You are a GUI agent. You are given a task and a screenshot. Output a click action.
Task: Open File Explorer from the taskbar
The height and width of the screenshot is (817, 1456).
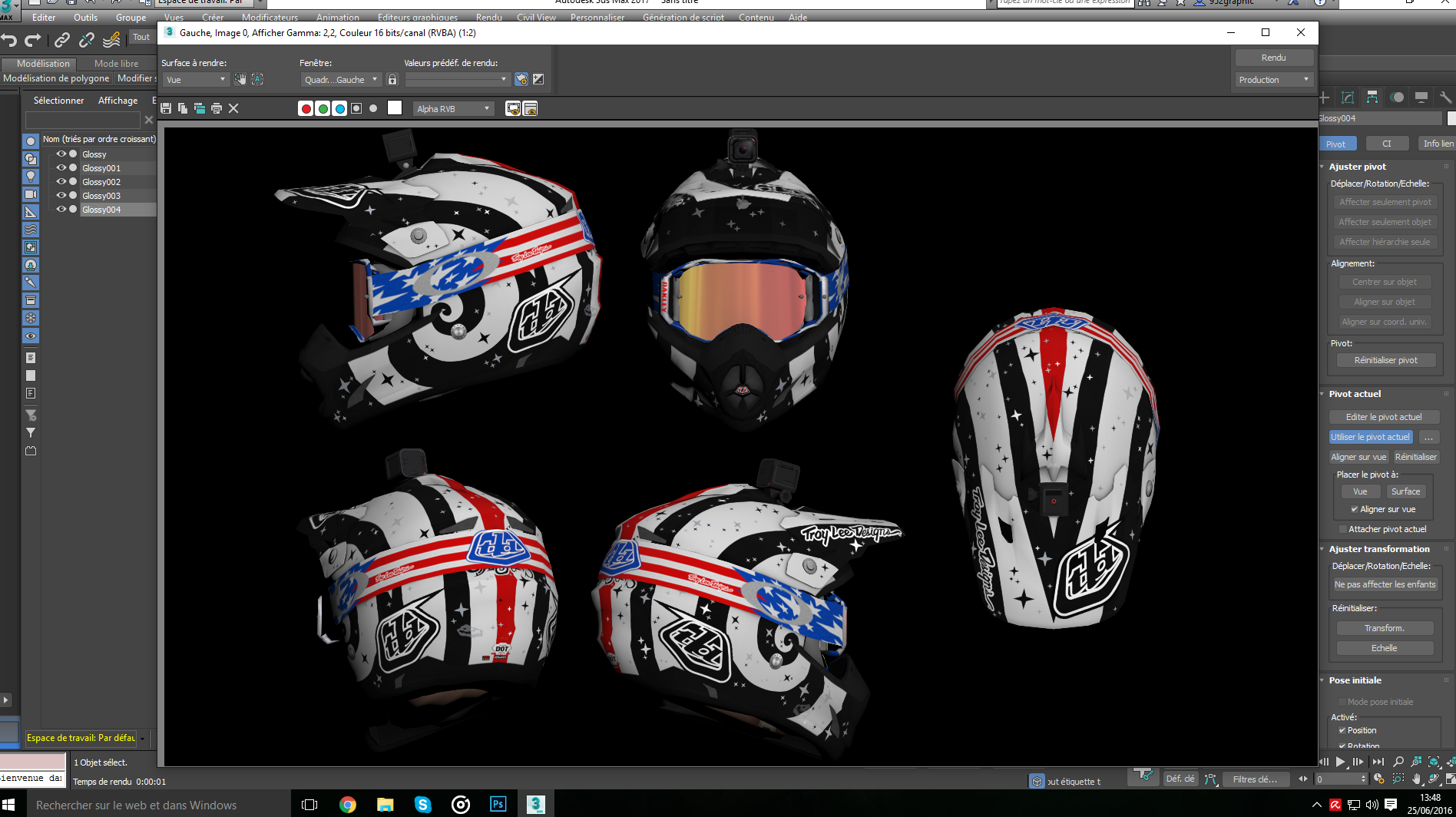(x=386, y=804)
